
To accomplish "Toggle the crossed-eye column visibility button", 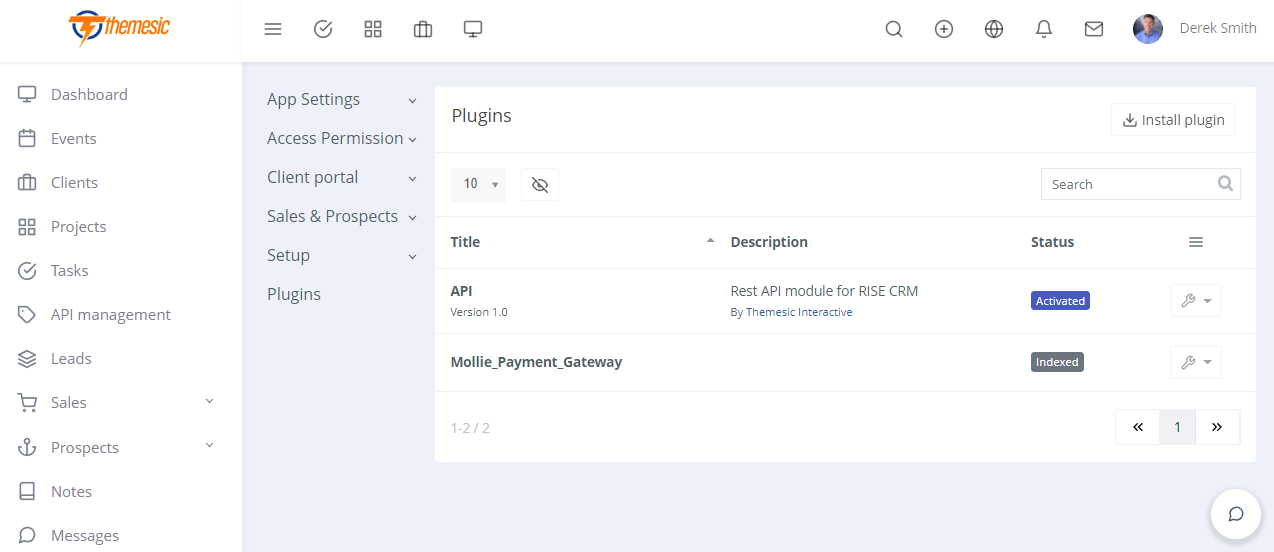I will 540,184.
